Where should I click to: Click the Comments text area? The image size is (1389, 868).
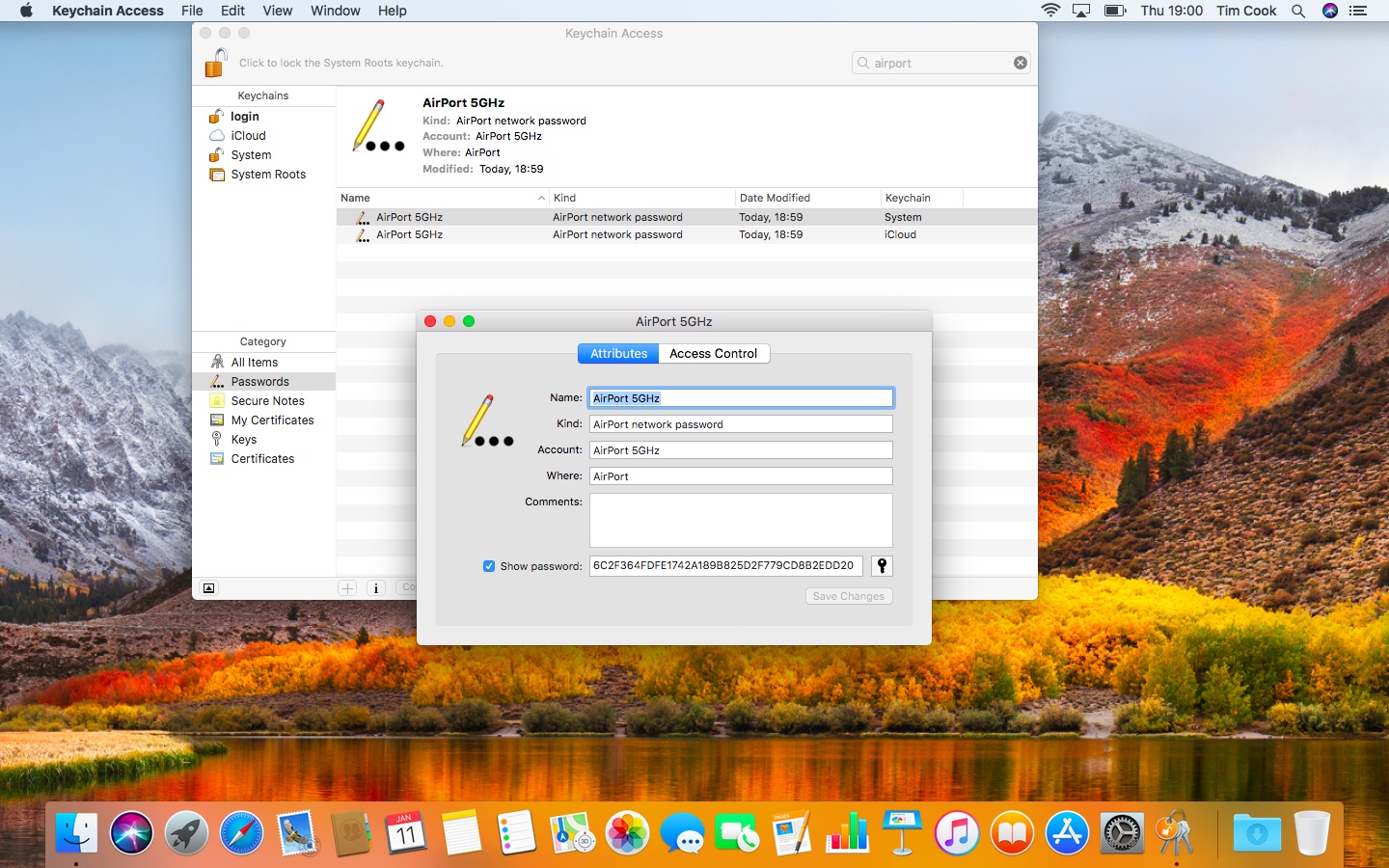pos(741,521)
